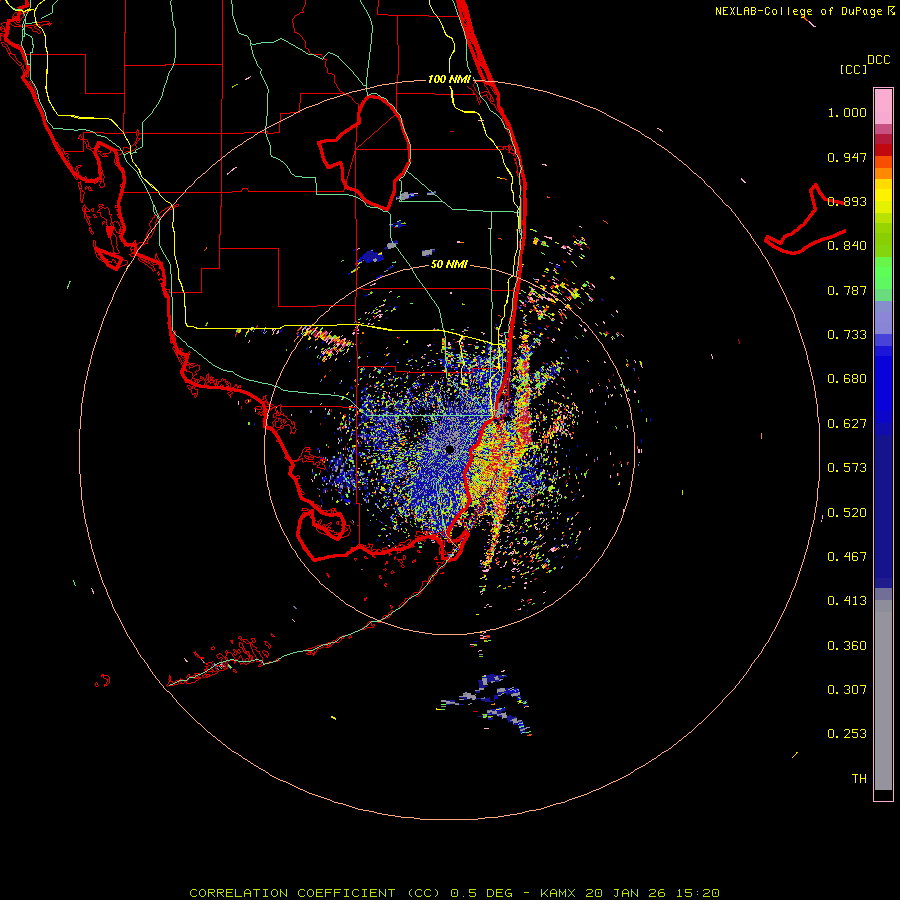Click the [CC] units label

[853, 69]
